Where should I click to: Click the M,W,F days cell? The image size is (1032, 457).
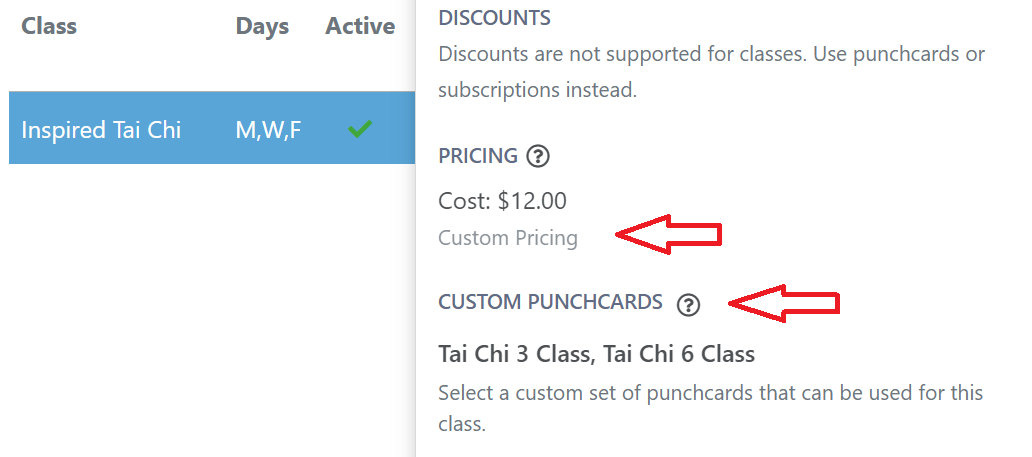click(x=268, y=130)
